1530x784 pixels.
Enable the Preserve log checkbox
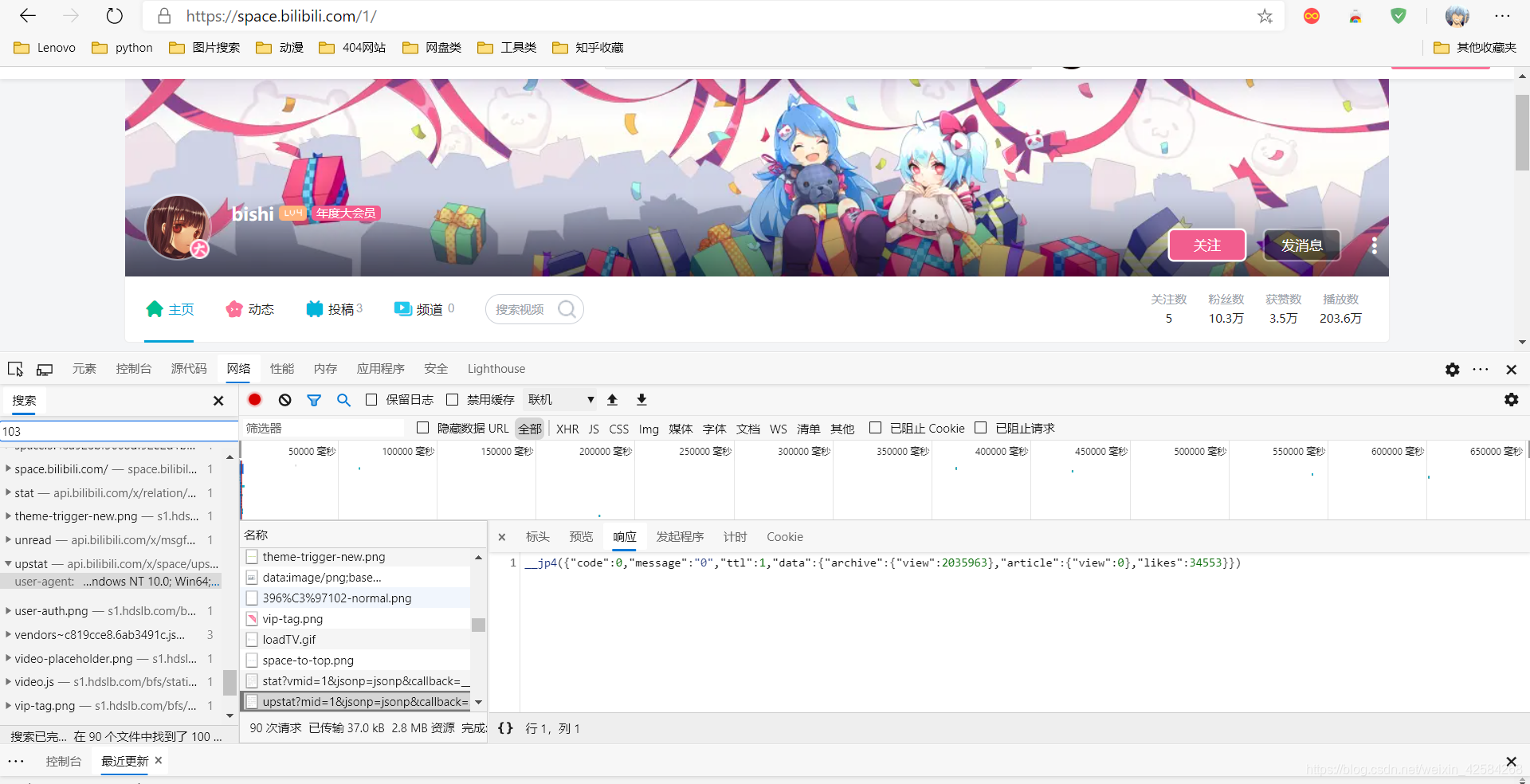tap(371, 400)
